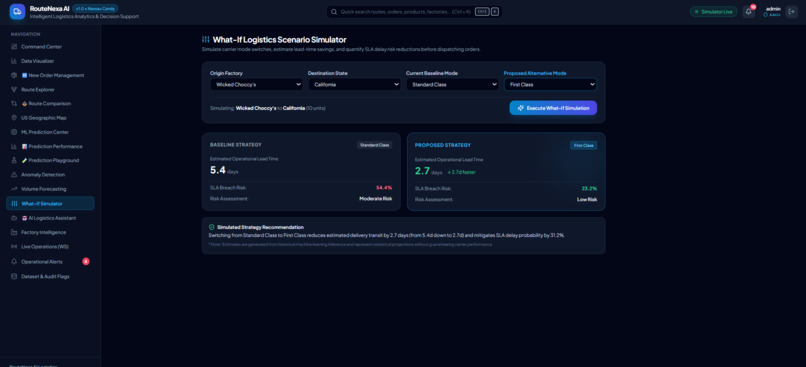Click the Volume Forecasting trend icon

point(14,189)
